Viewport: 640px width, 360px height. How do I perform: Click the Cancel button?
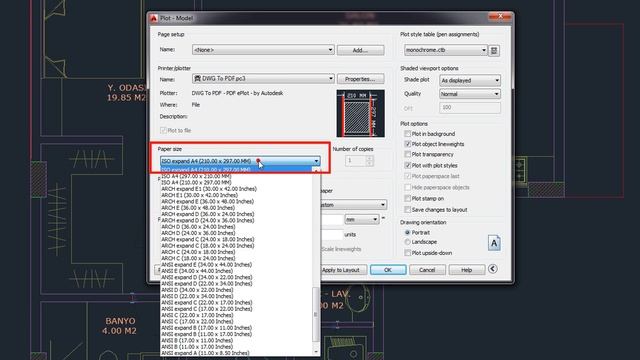point(427,270)
